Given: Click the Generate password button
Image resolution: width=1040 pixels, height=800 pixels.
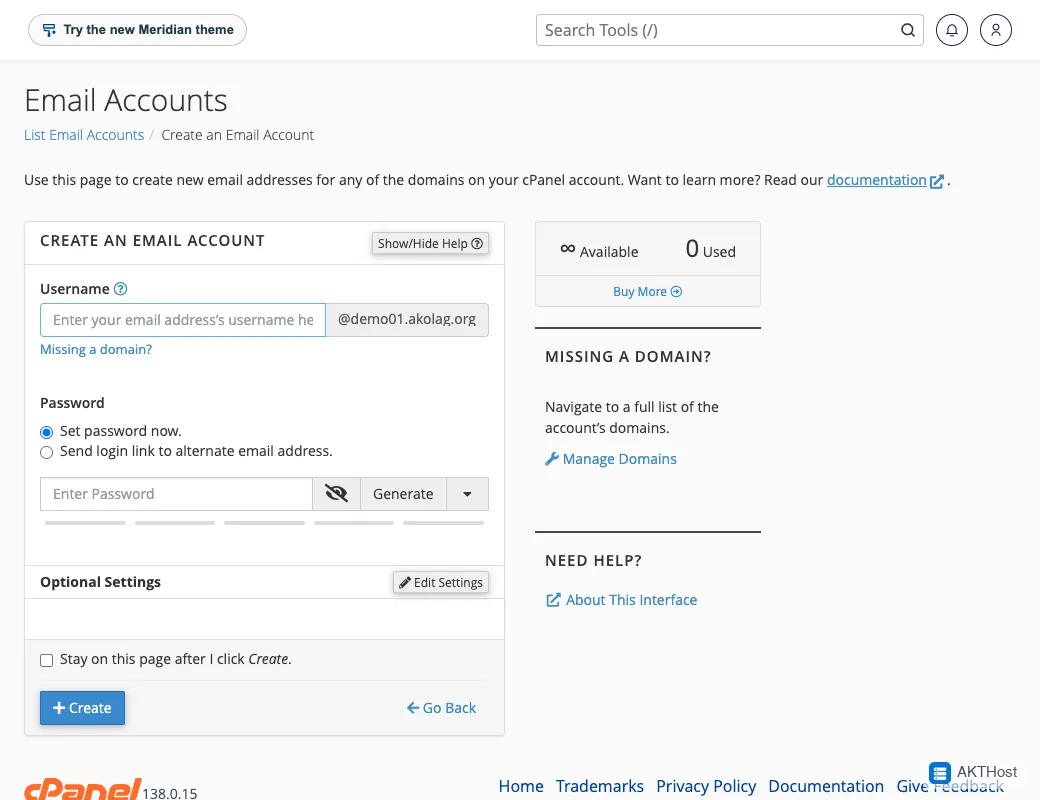Looking at the screenshot, I should [x=403, y=494].
